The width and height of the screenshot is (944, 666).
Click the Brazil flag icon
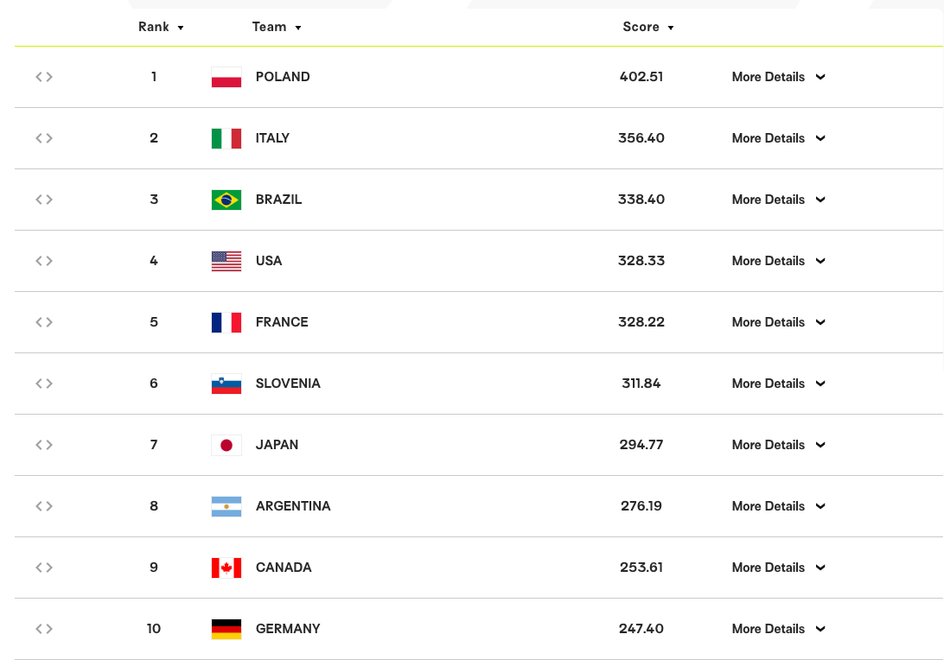pyautogui.click(x=226, y=200)
